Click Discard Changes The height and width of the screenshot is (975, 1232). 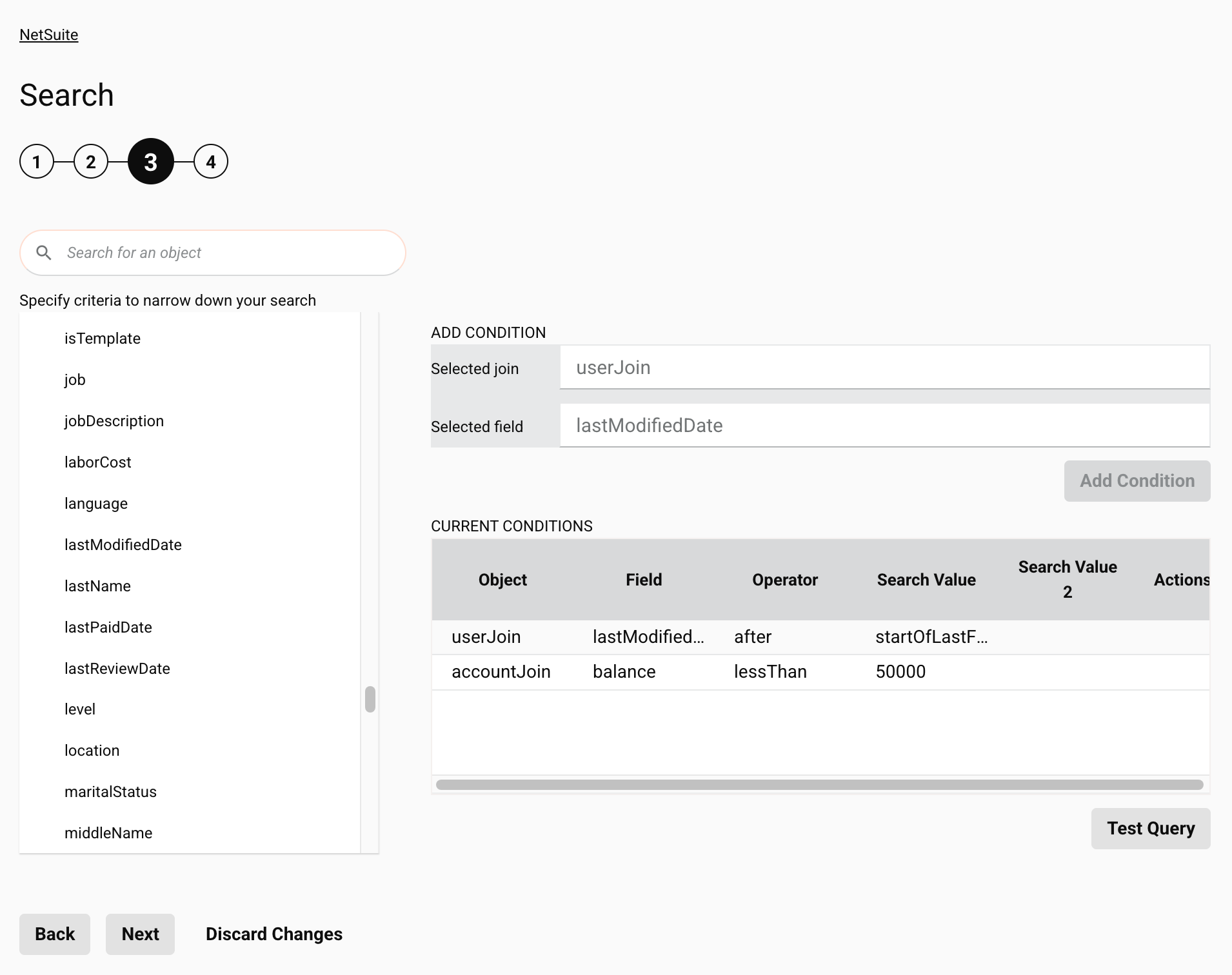274,934
